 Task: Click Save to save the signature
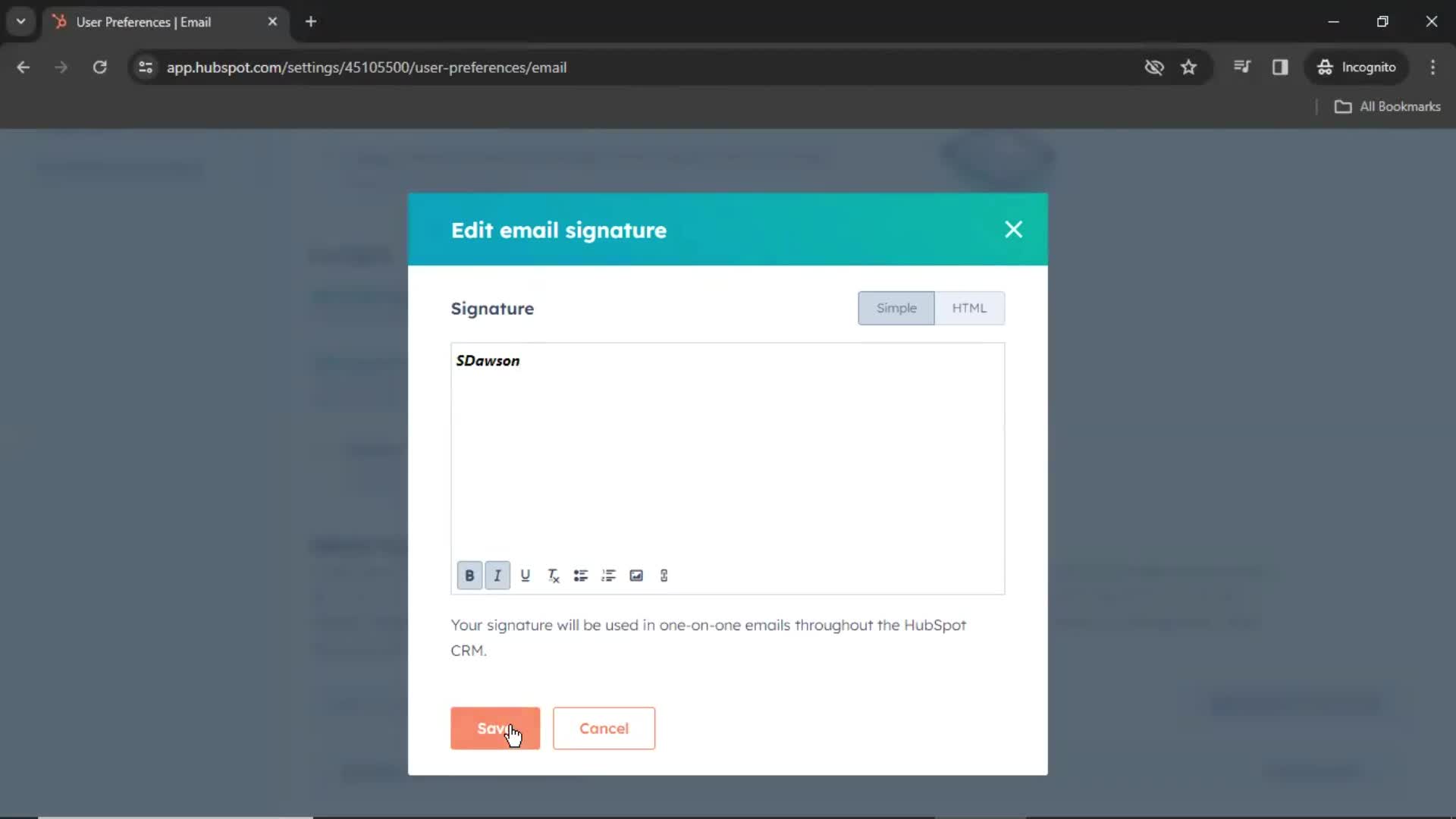coord(495,728)
